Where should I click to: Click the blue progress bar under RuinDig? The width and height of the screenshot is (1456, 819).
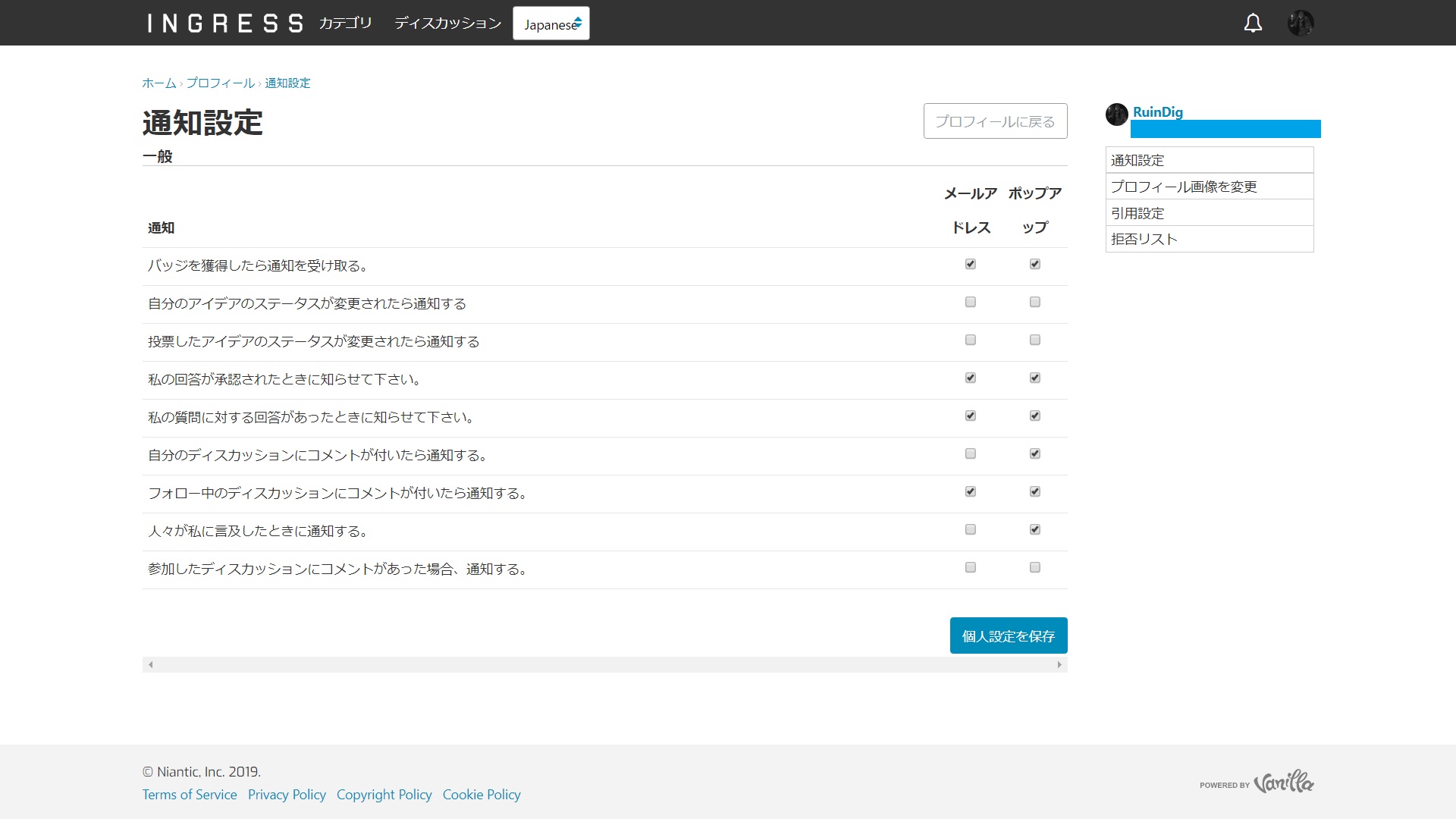coord(1225,129)
